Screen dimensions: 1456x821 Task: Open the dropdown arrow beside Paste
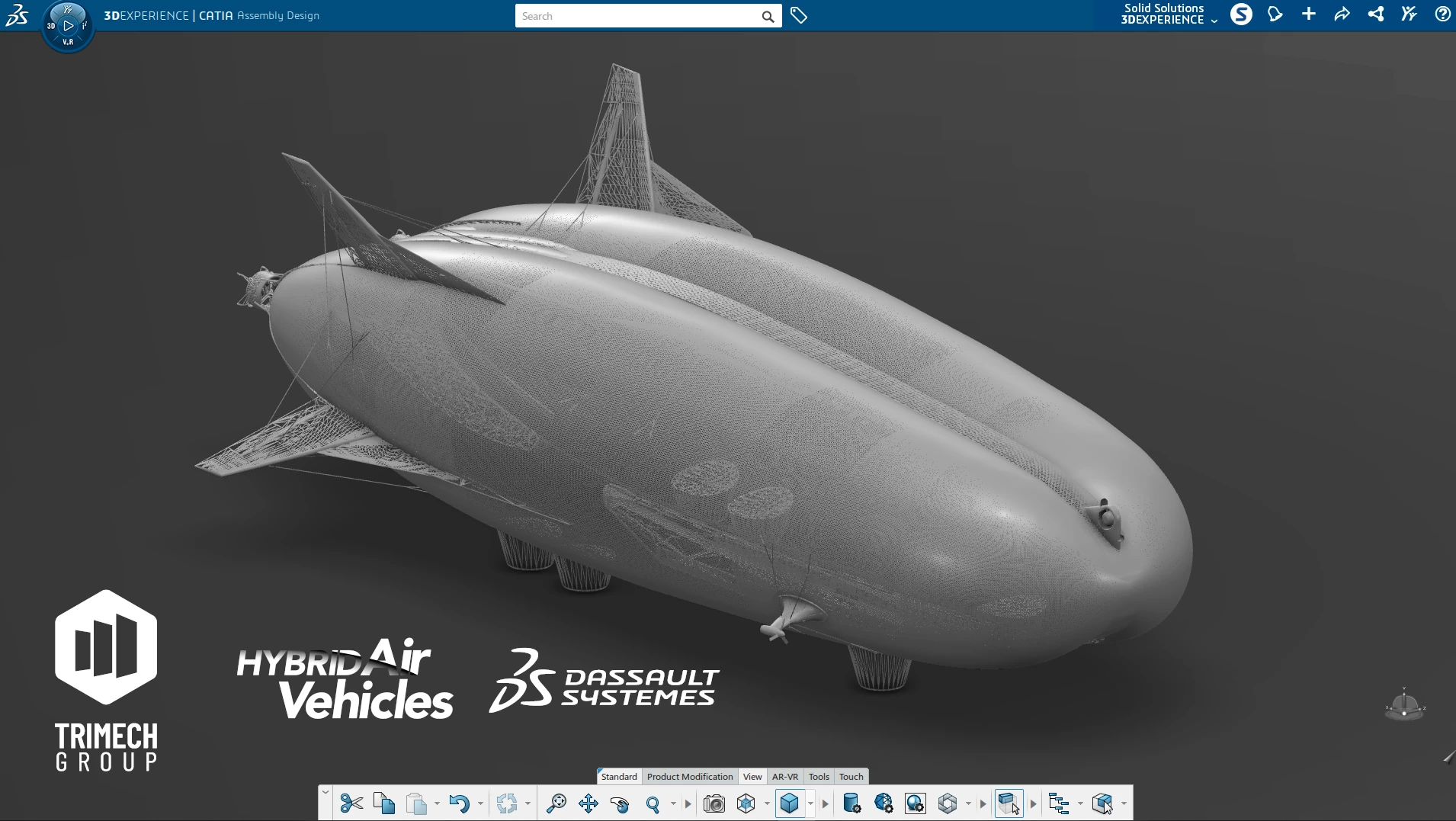pos(437,803)
